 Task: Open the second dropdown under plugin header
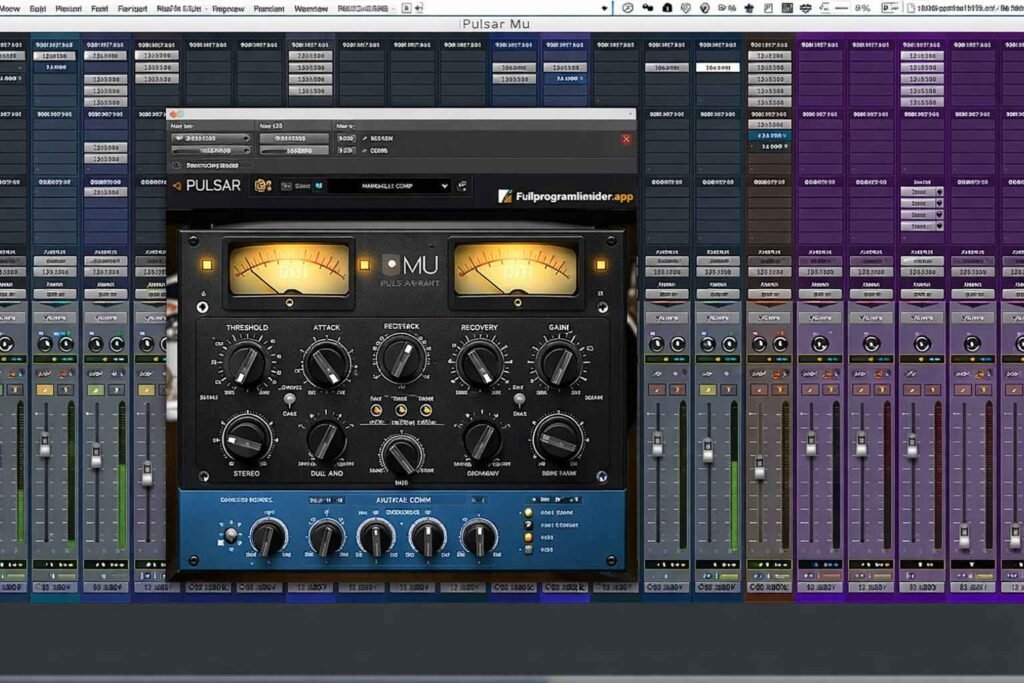[210, 150]
